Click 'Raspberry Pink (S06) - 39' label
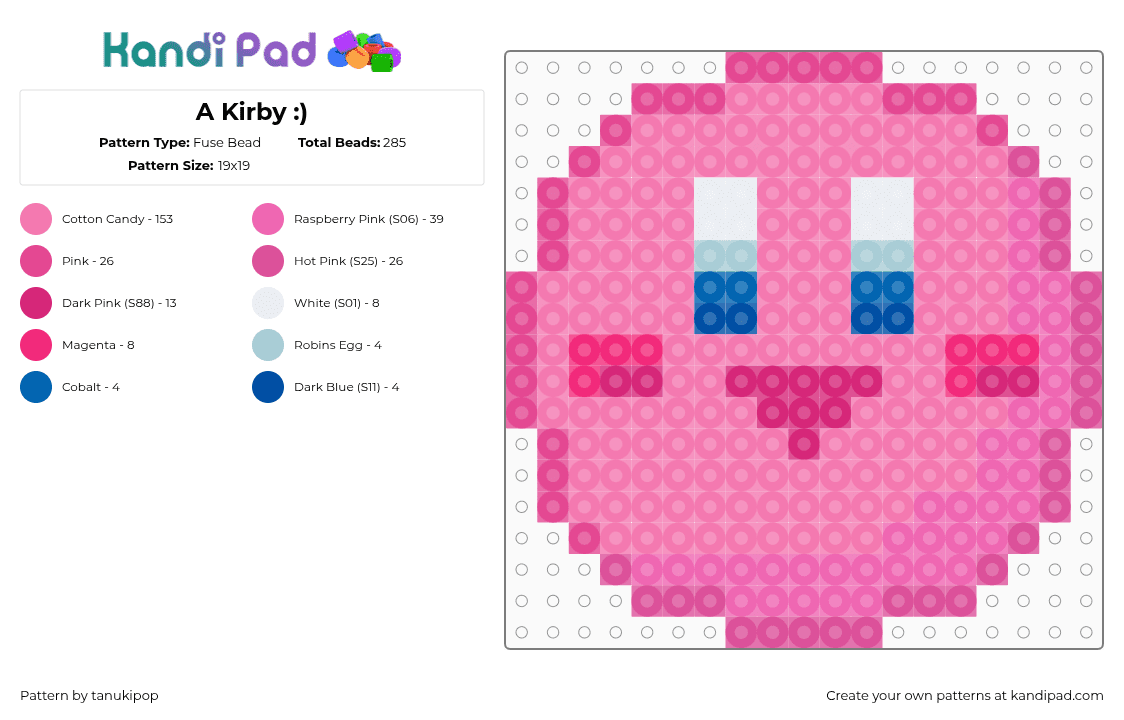This screenshot has height=720, width=1124. [368, 219]
